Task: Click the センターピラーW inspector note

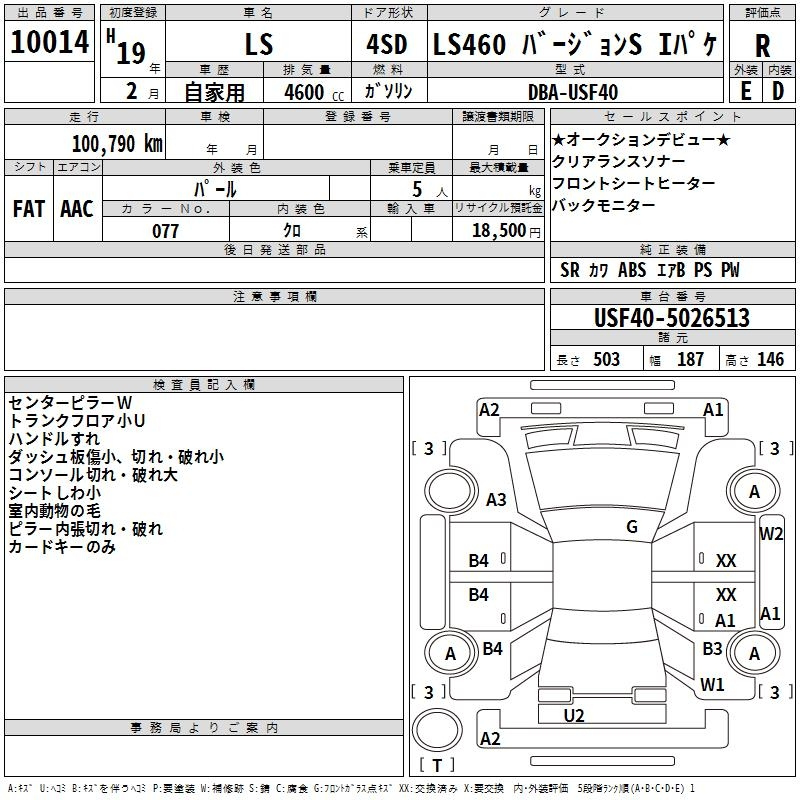Action: (x=63, y=402)
